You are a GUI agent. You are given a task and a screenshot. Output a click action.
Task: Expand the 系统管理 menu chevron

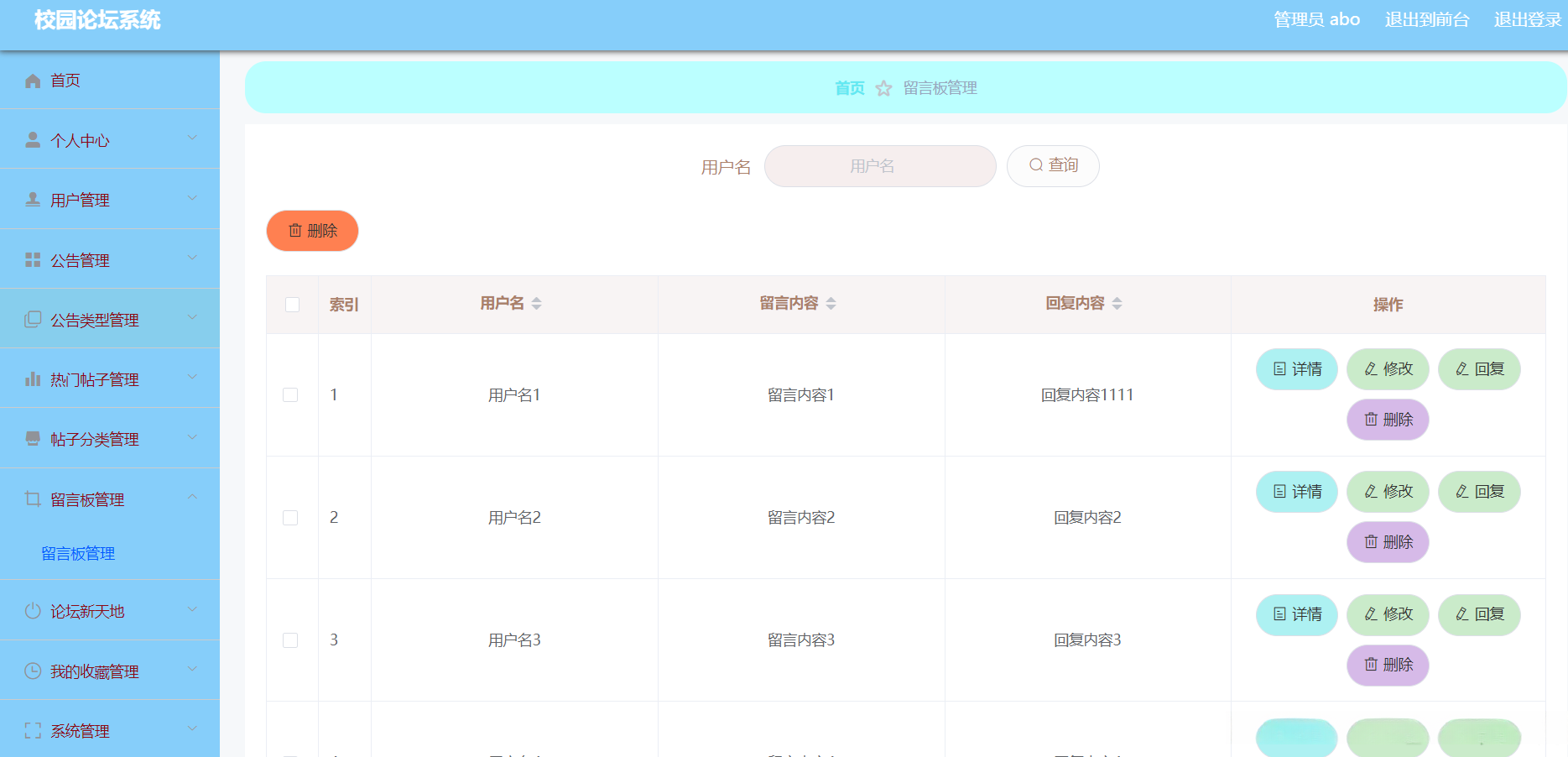coord(192,728)
